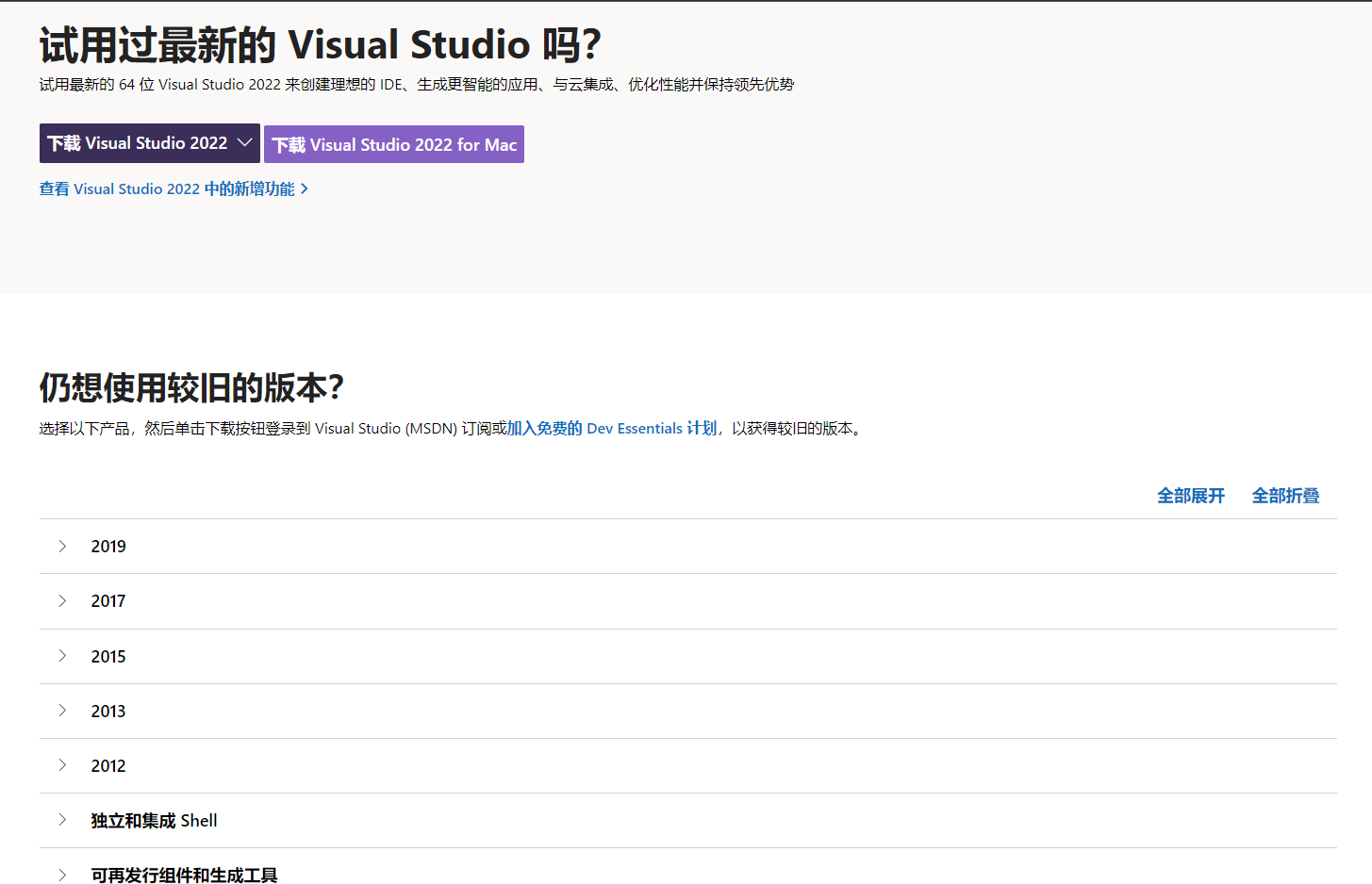Select the 2015 row label
Image resolution: width=1372 pixels, height=884 pixels.
click(x=108, y=657)
